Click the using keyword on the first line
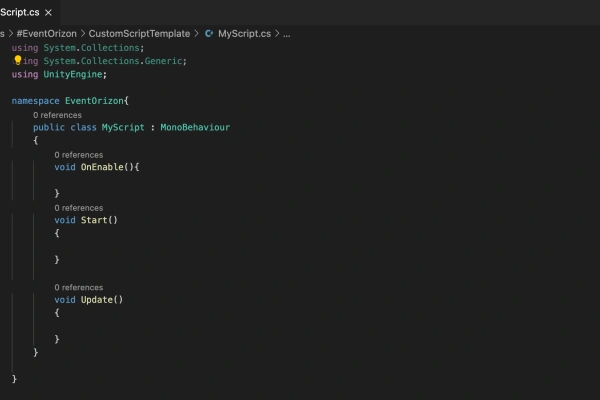Viewport: 600px width, 400px height. (25, 48)
